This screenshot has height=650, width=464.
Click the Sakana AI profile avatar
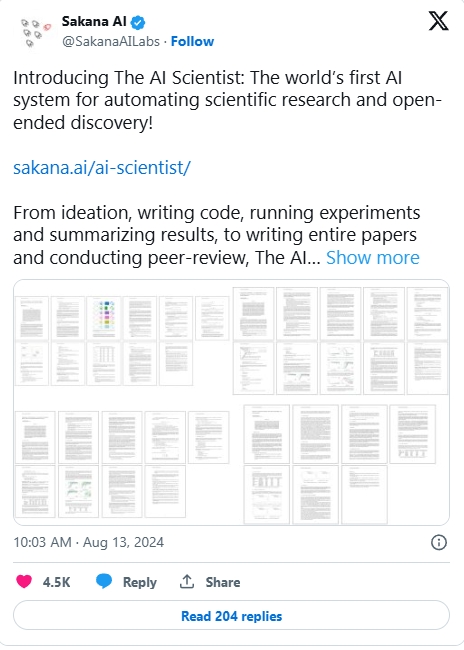click(x=34, y=32)
